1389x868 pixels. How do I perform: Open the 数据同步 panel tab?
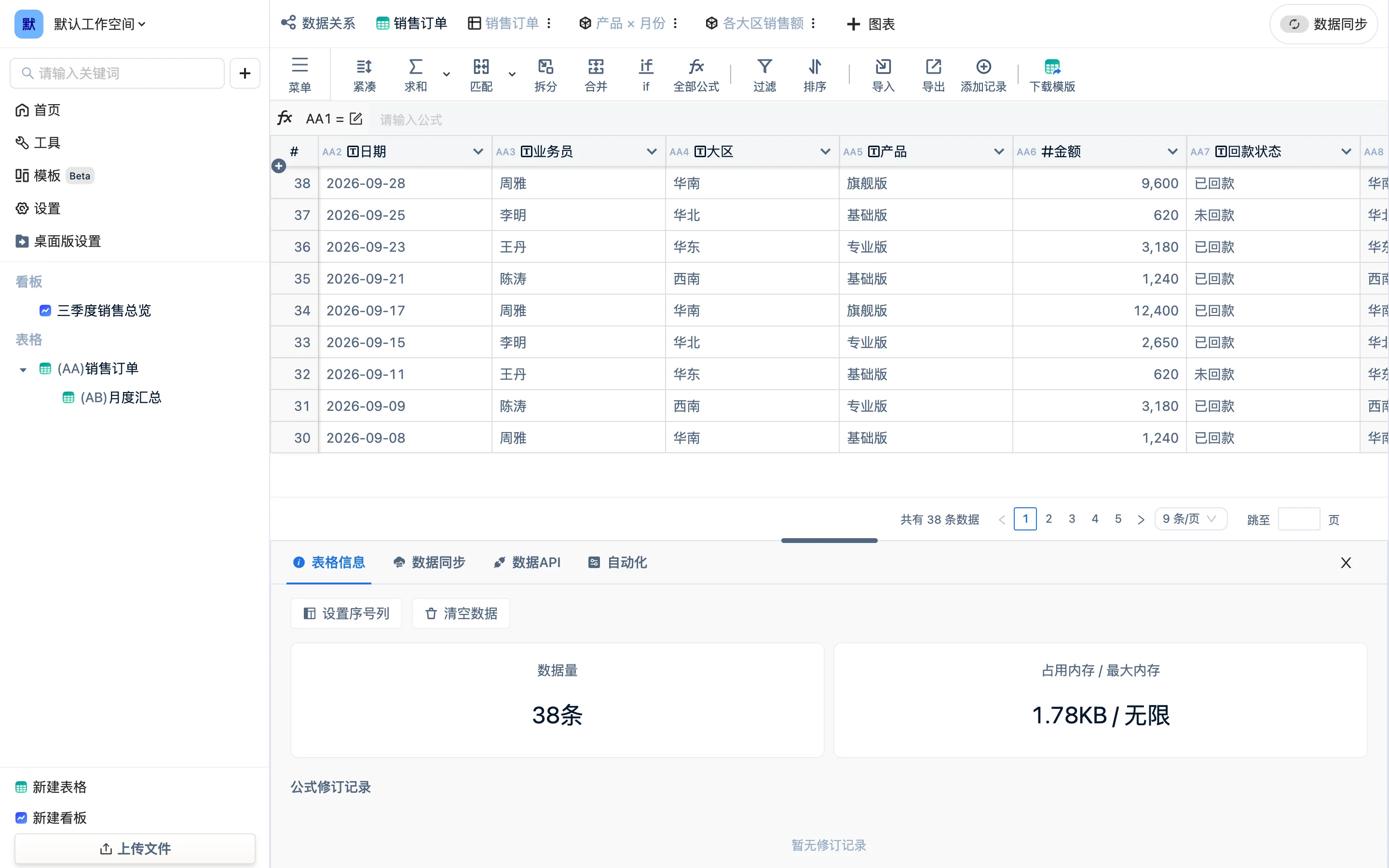pos(429,563)
